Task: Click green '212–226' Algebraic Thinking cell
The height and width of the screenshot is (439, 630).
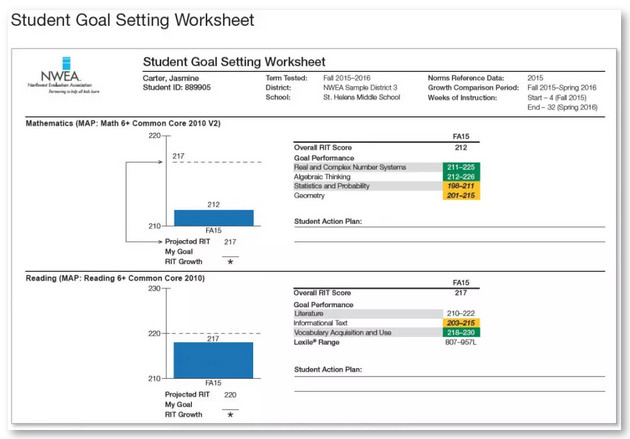Action: 461,177
